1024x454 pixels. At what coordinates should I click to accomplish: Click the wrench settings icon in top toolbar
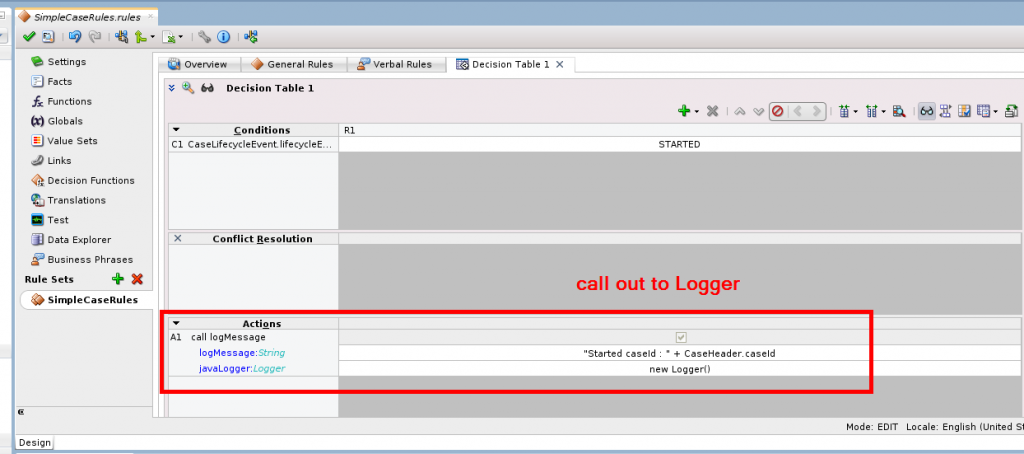tap(204, 37)
